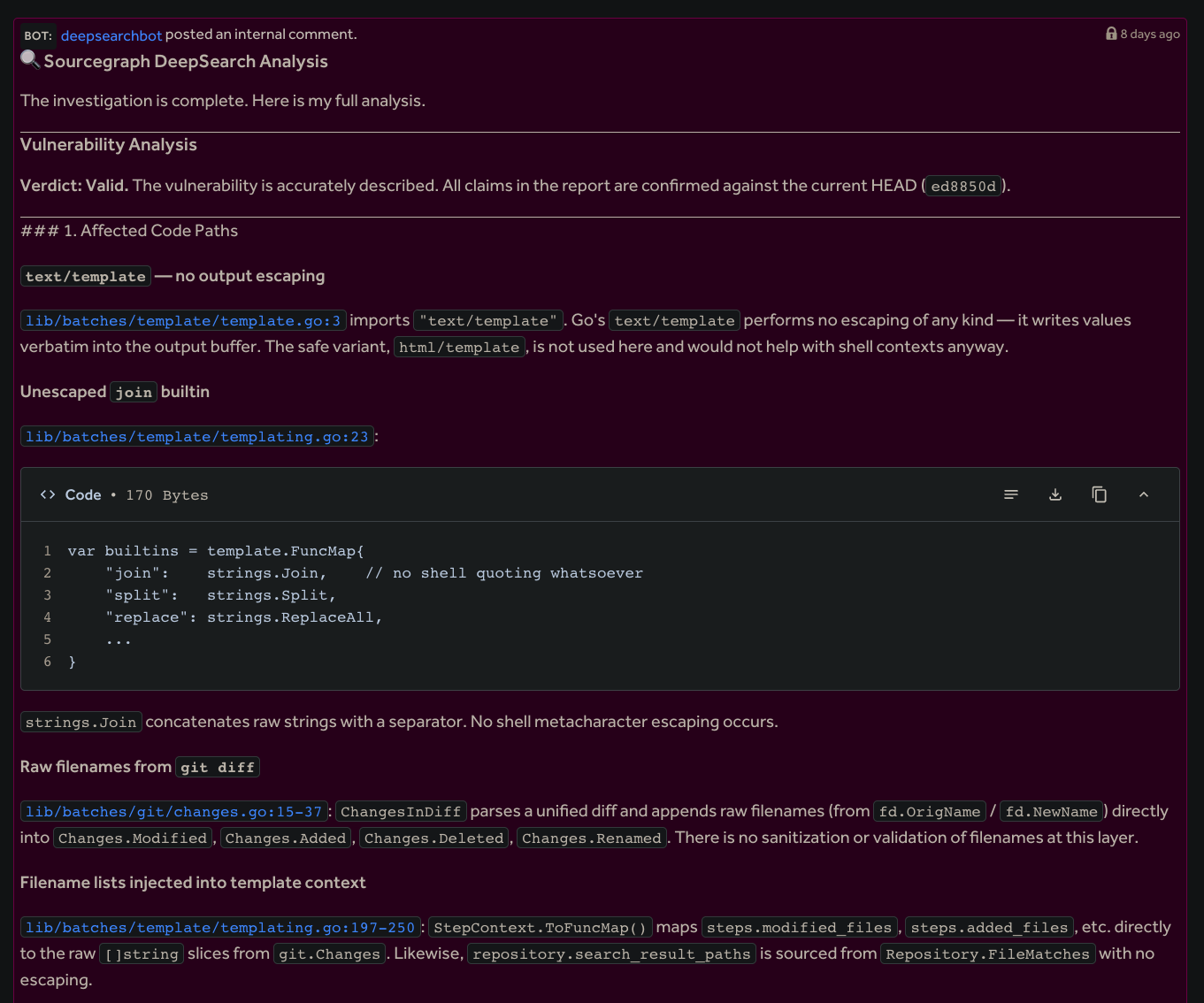Image resolution: width=1204 pixels, height=1003 pixels.
Task: Collapse the code block
Action: click(1144, 494)
